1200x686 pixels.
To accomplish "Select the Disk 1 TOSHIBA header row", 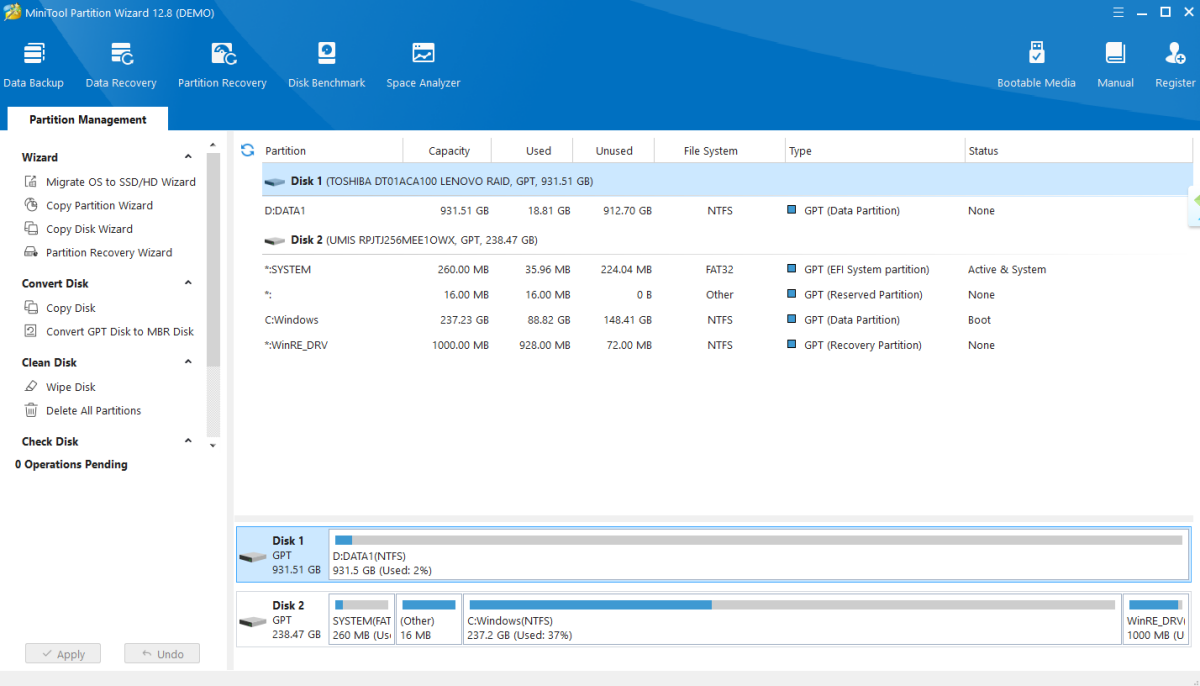I will click(727, 181).
